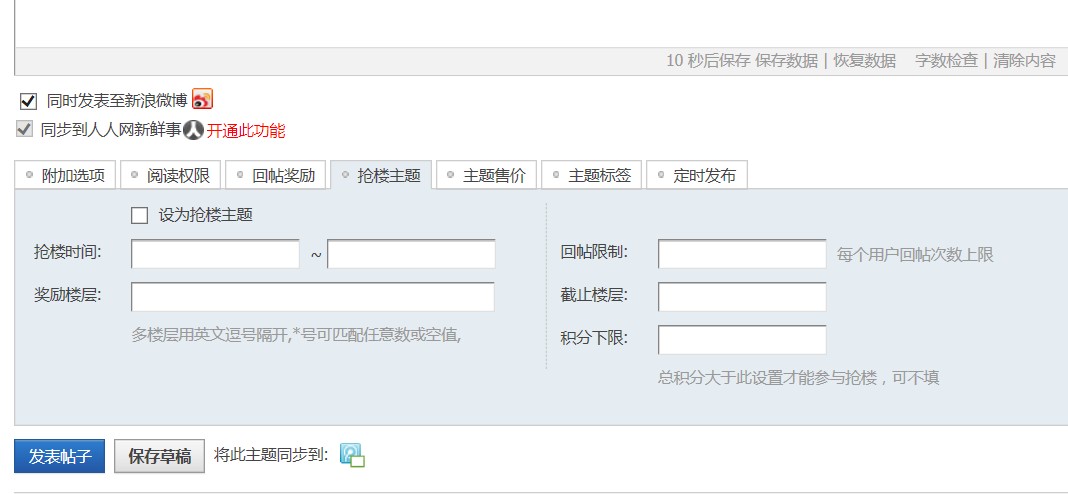Click the Renren network logo icon
This screenshot has width=1068, height=494.
coord(193,129)
